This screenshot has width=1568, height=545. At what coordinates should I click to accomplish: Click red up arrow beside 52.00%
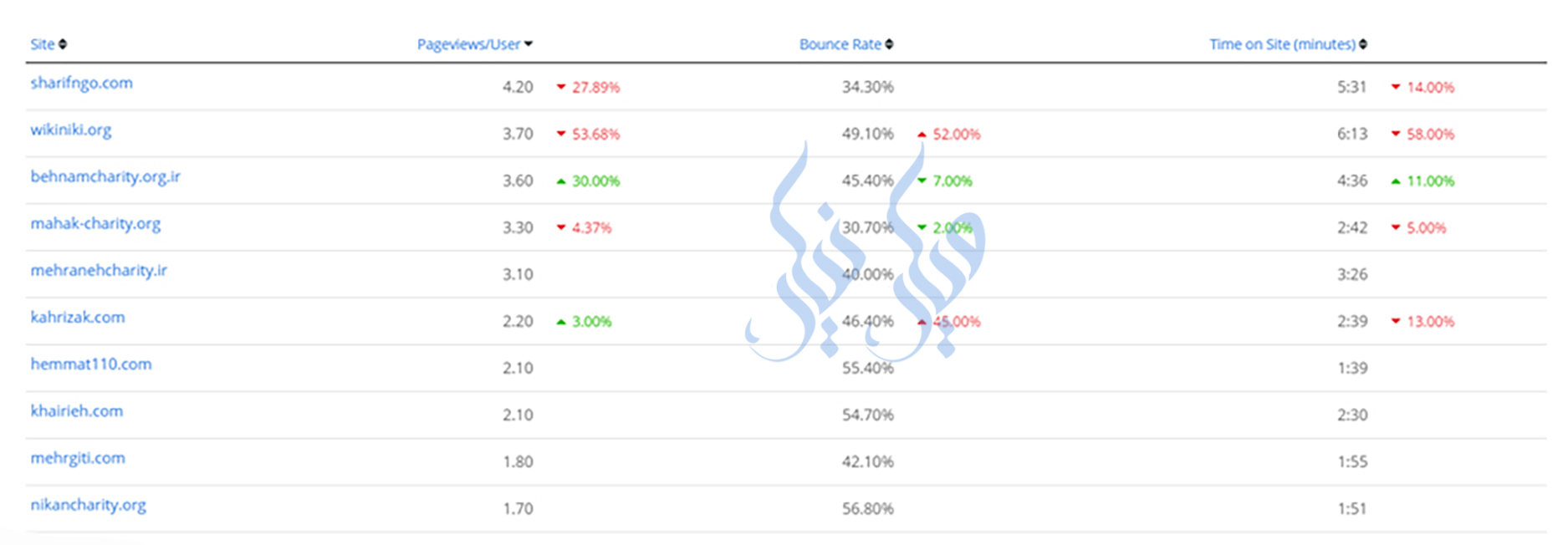(x=922, y=134)
